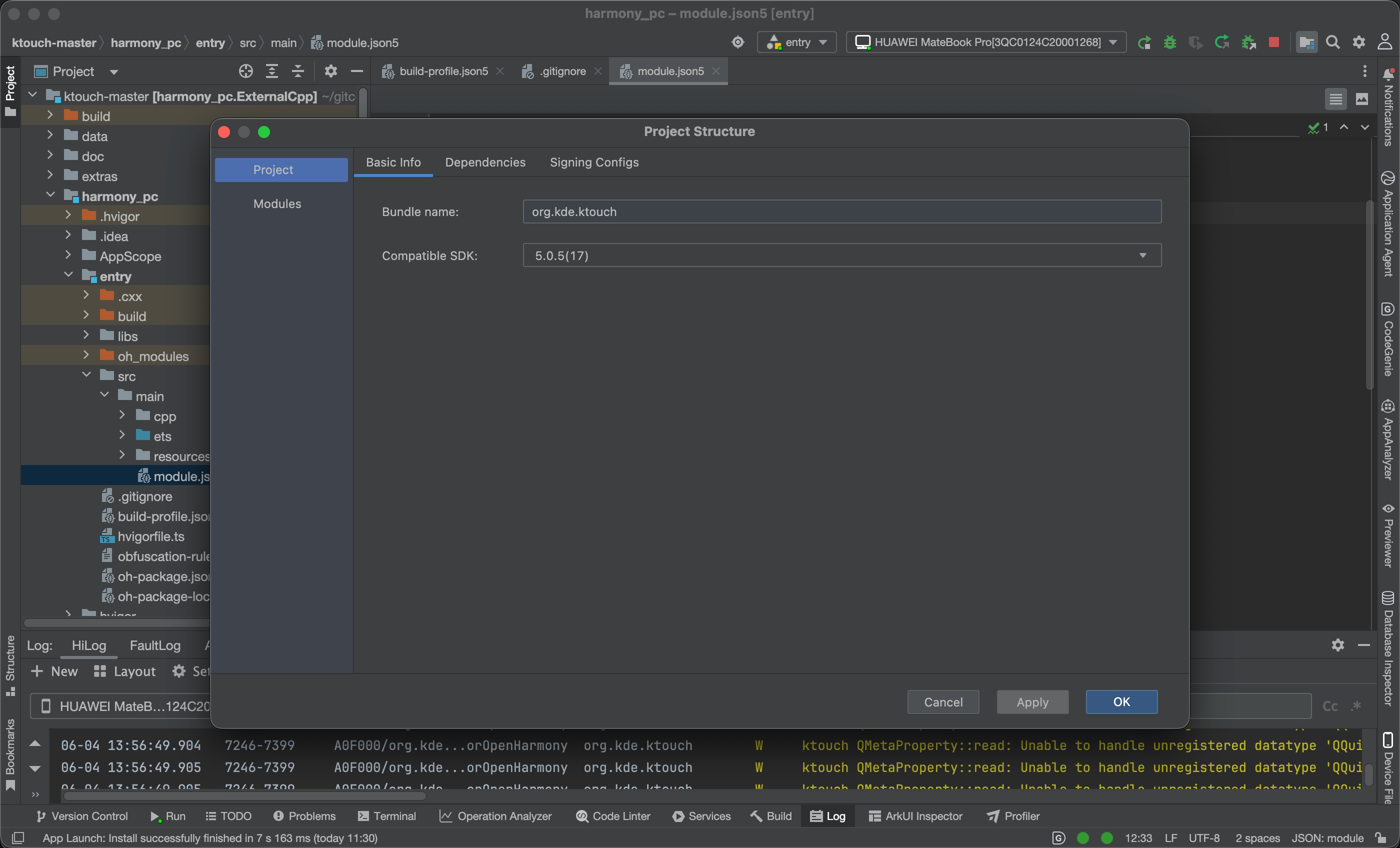The height and width of the screenshot is (848, 1400).
Task: Select module.json5 file in project tree
Action: (174, 475)
